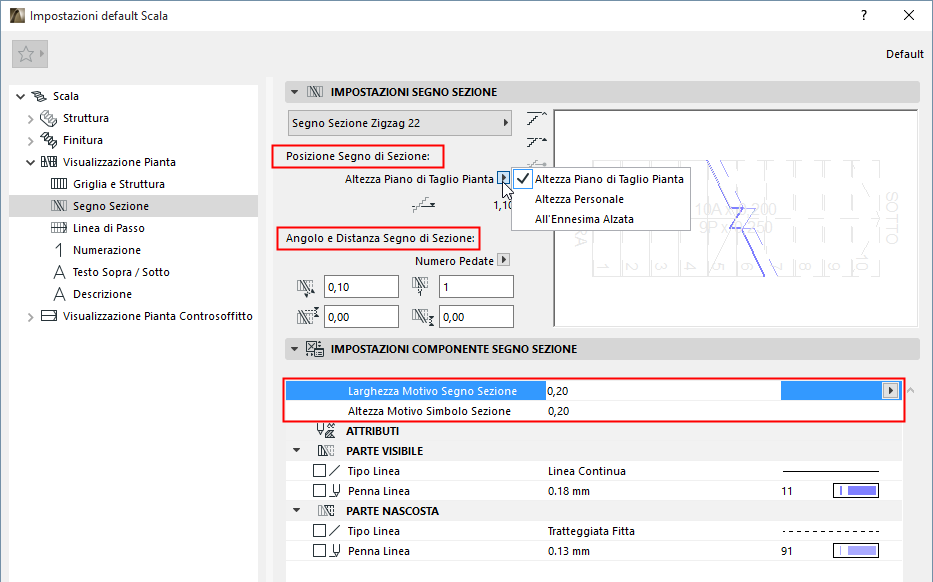933x582 pixels.
Task: Collapse the Impostazioni Segno Sezione panel
Action: click(x=294, y=92)
